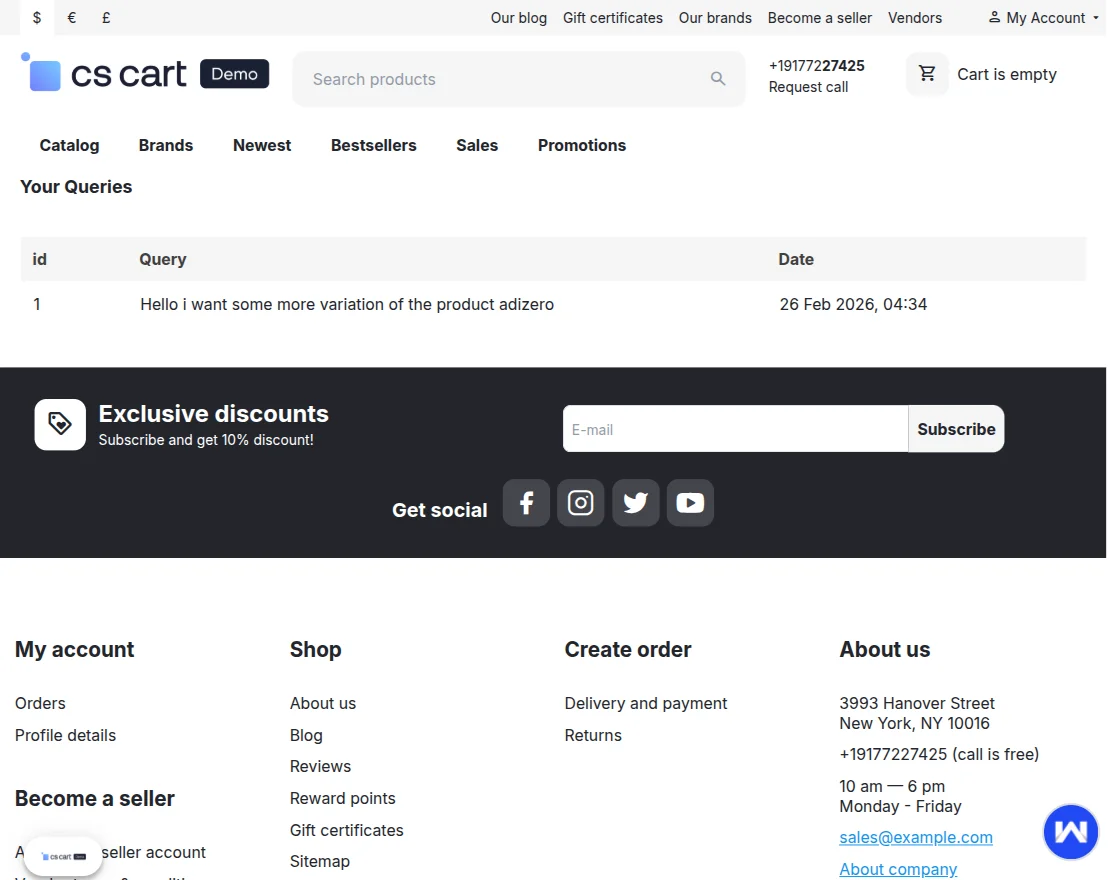Open the Twitter social icon
Screen dimensions: 1120x880
click(635, 502)
